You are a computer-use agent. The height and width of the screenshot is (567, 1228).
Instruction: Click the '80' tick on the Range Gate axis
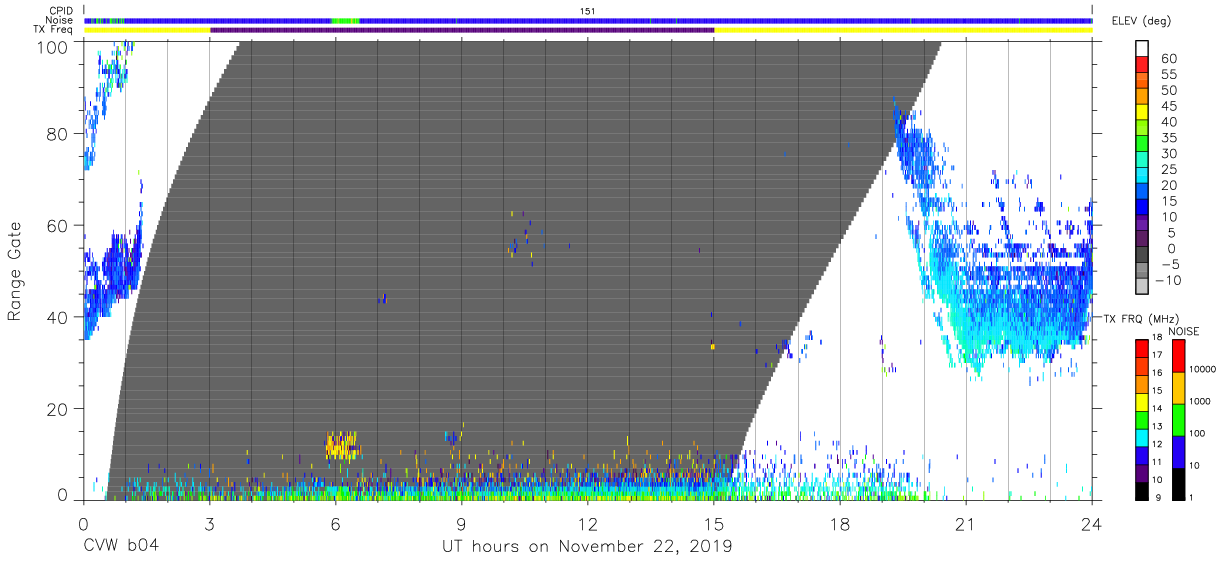point(57,134)
